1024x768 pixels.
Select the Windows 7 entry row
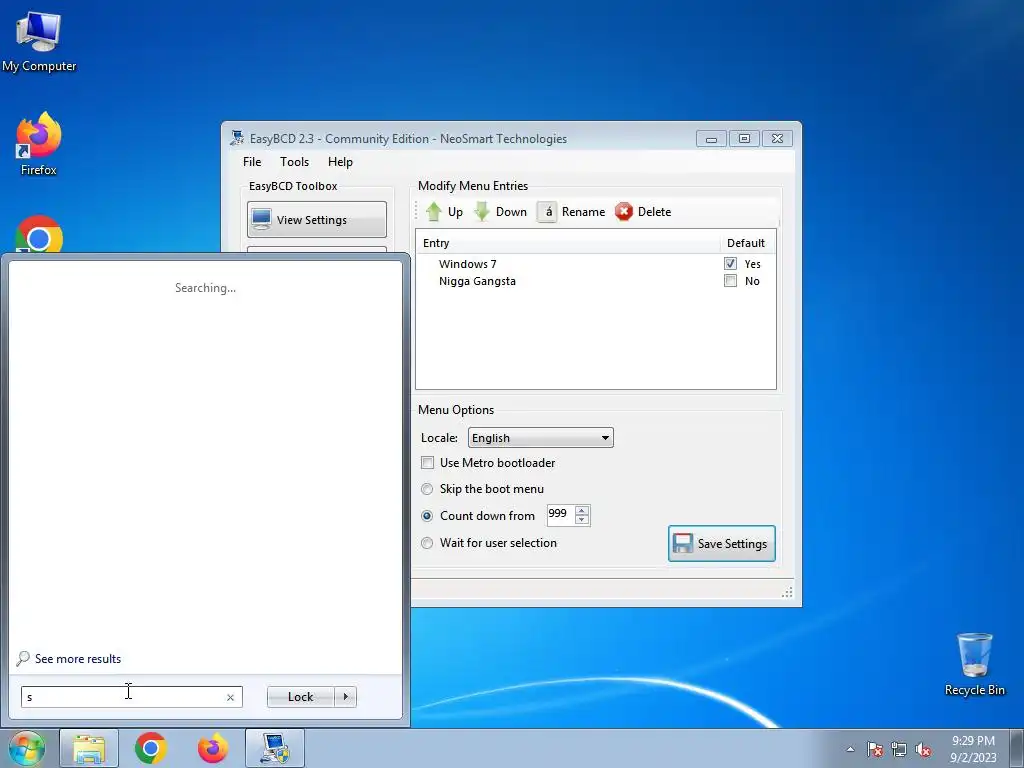tap(596, 264)
